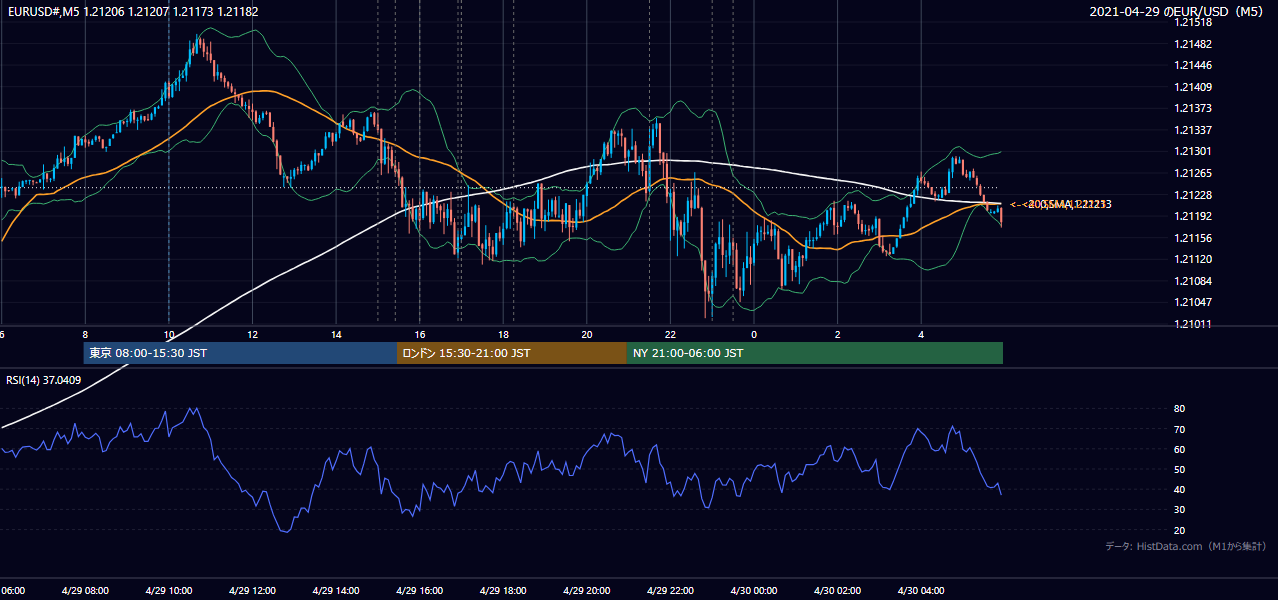Click hour label 16 on price chart axis
The width and height of the screenshot is (1278, 600).
[420, 334]
